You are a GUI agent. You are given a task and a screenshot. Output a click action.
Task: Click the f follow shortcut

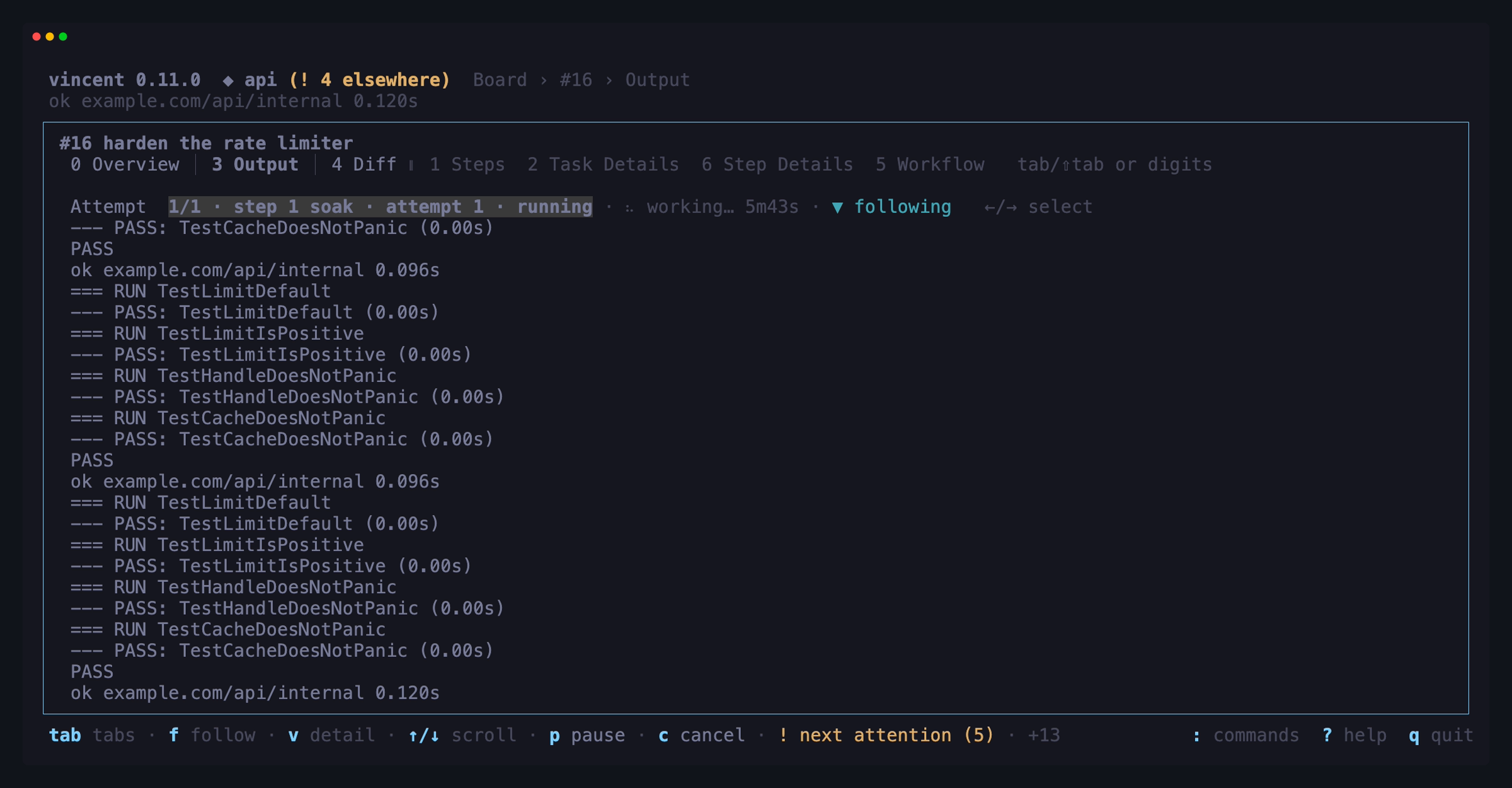click(x=212, y=735)
